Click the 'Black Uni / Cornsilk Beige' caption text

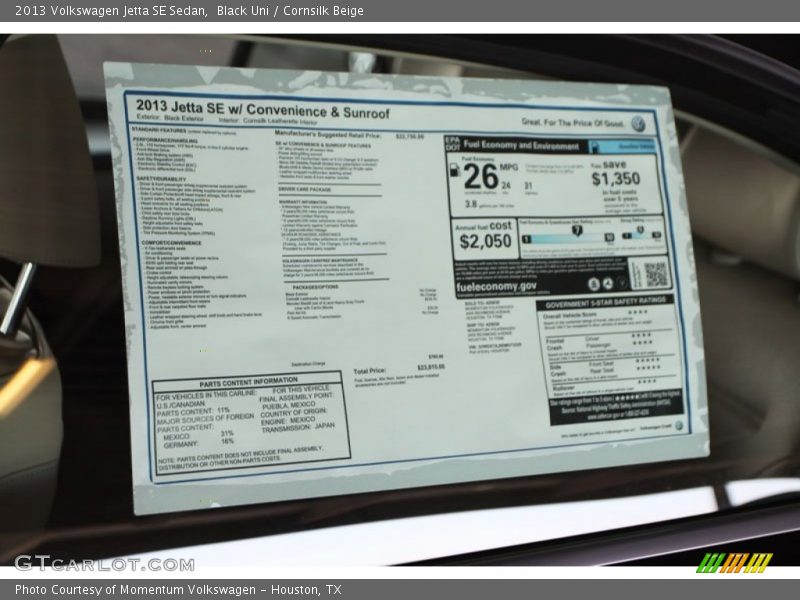point(290,10)
